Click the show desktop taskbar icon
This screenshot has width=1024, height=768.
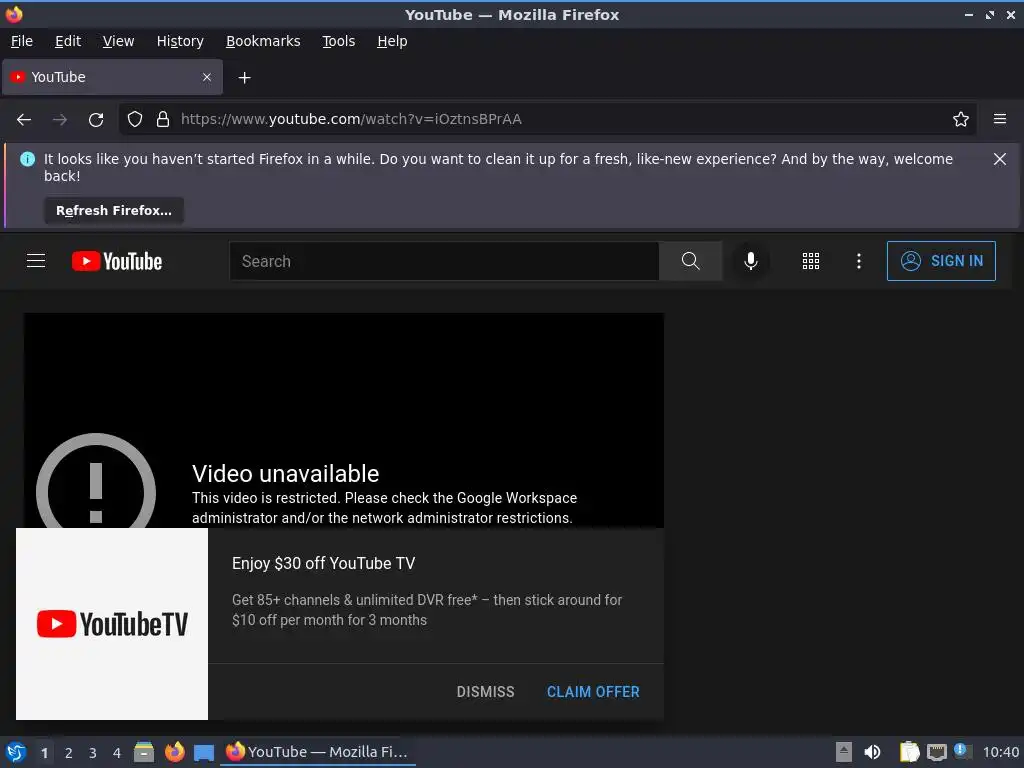[x=204, y=752]
